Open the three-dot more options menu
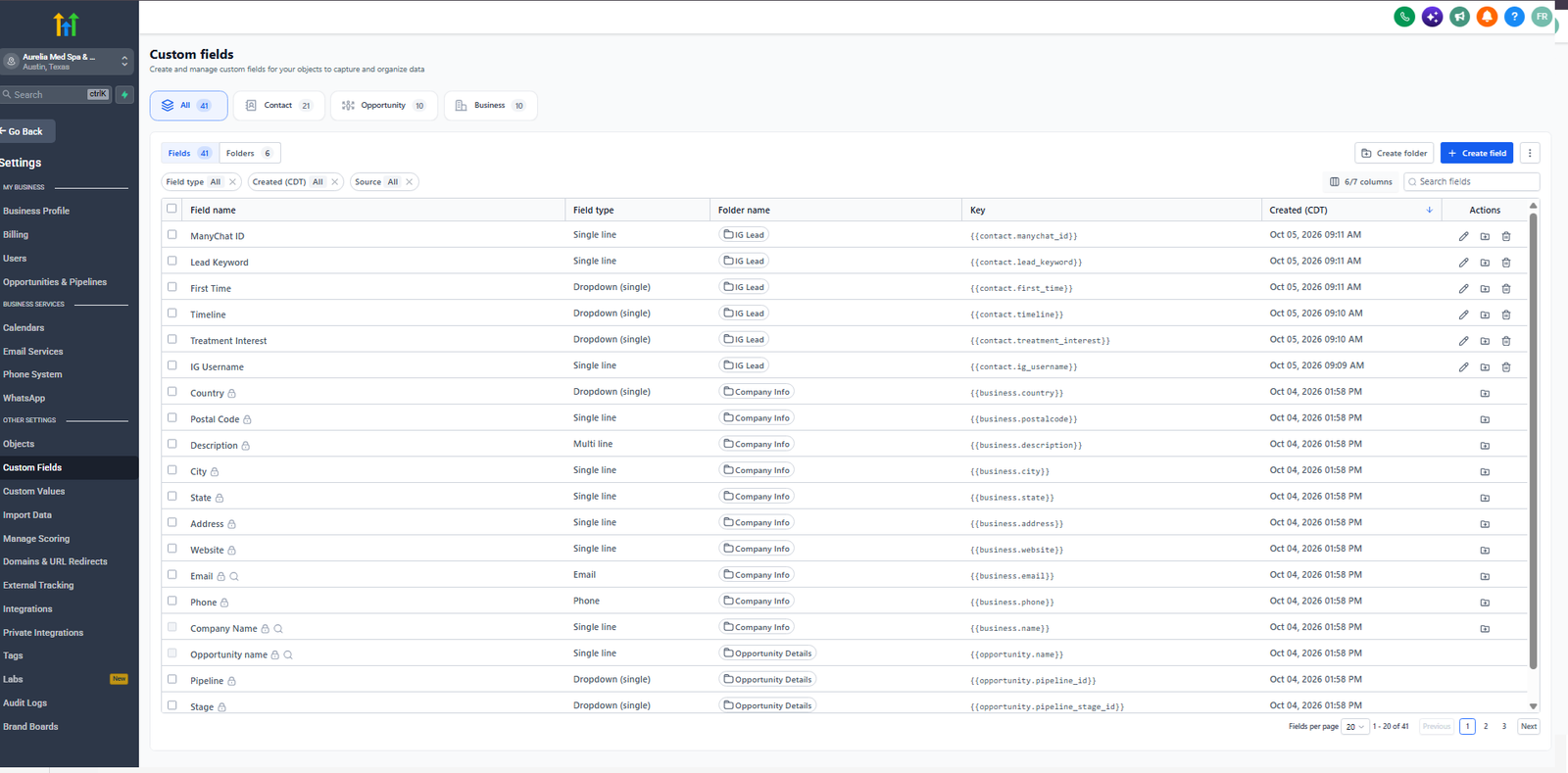Image resolution: width=1568 pixels, height=773 pixels. pos(1530,153)
